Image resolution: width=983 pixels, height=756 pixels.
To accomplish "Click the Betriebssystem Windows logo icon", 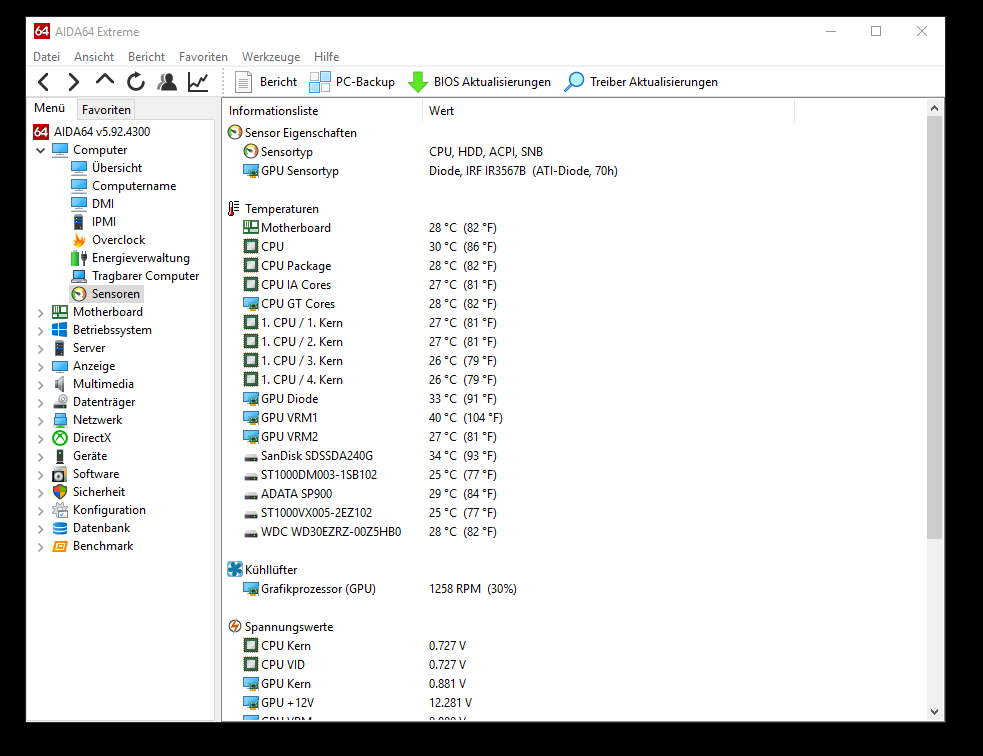I will point(60,330).
